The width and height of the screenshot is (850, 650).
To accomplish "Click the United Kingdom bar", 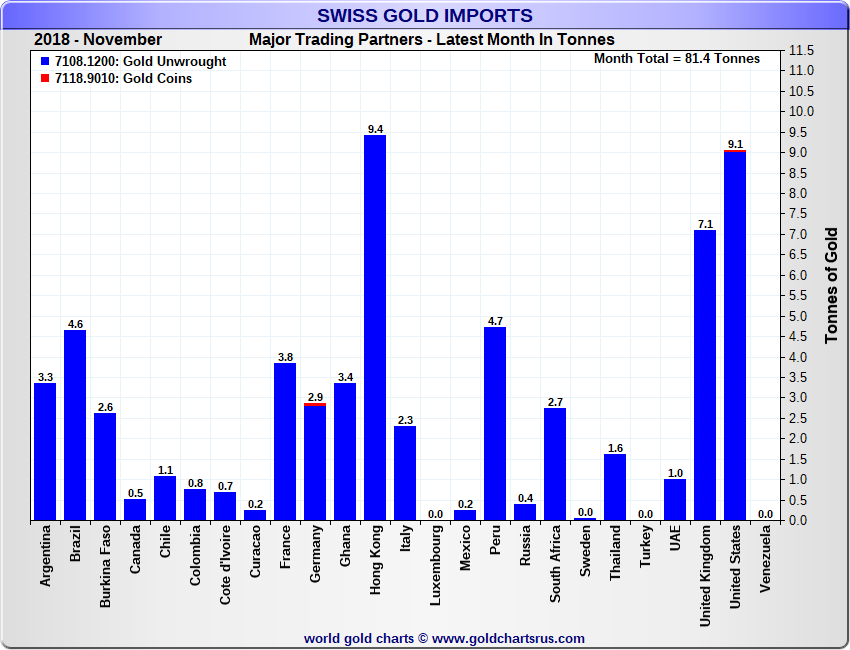I will (x=705, y=377).
